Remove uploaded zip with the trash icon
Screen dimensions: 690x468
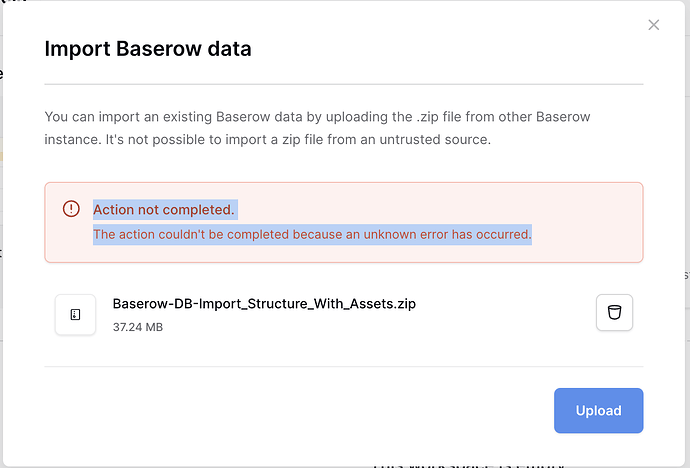pyautogui.click(x=614, y=312)
